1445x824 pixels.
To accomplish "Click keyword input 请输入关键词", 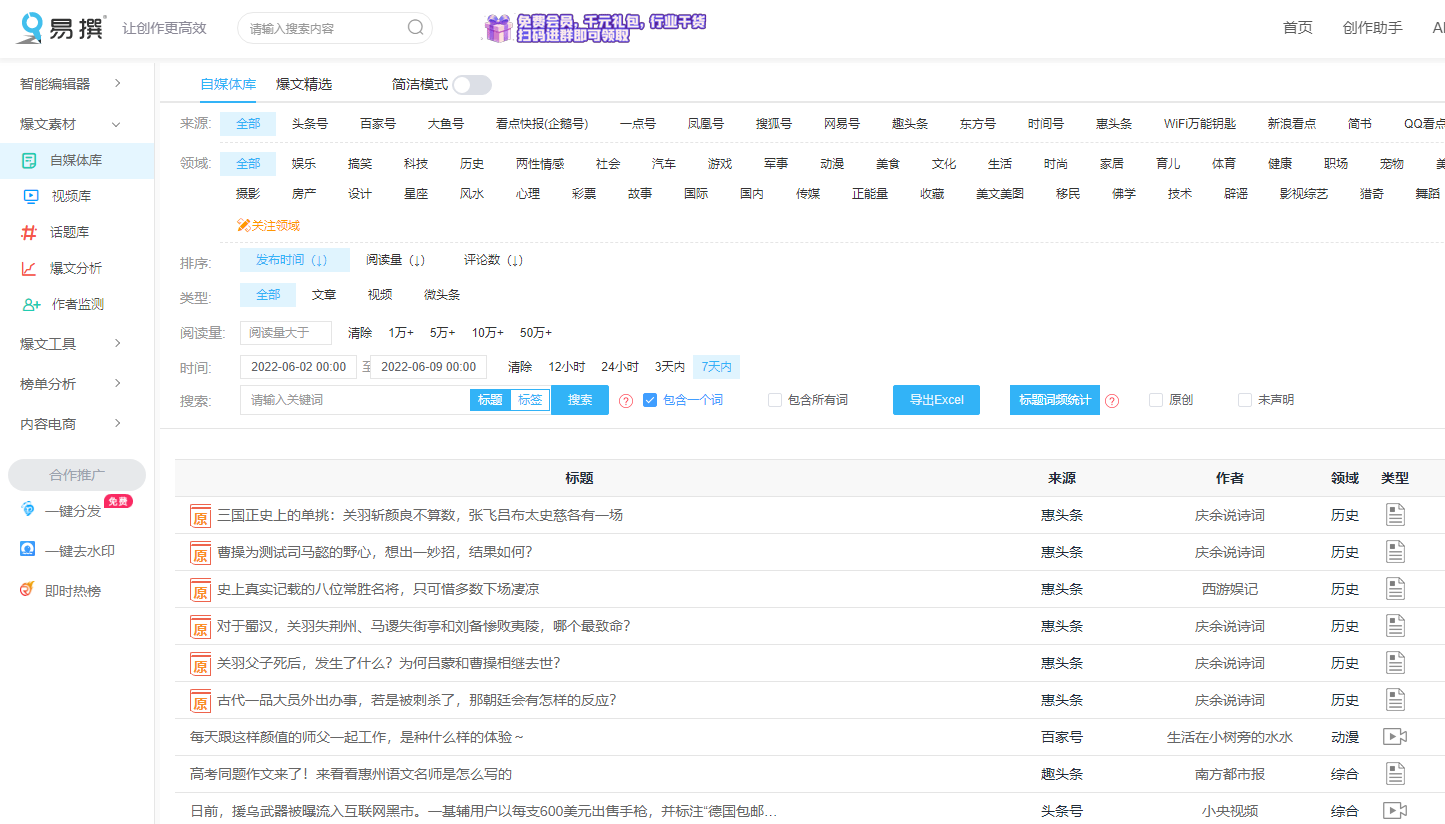I will (x=355, y=400).
